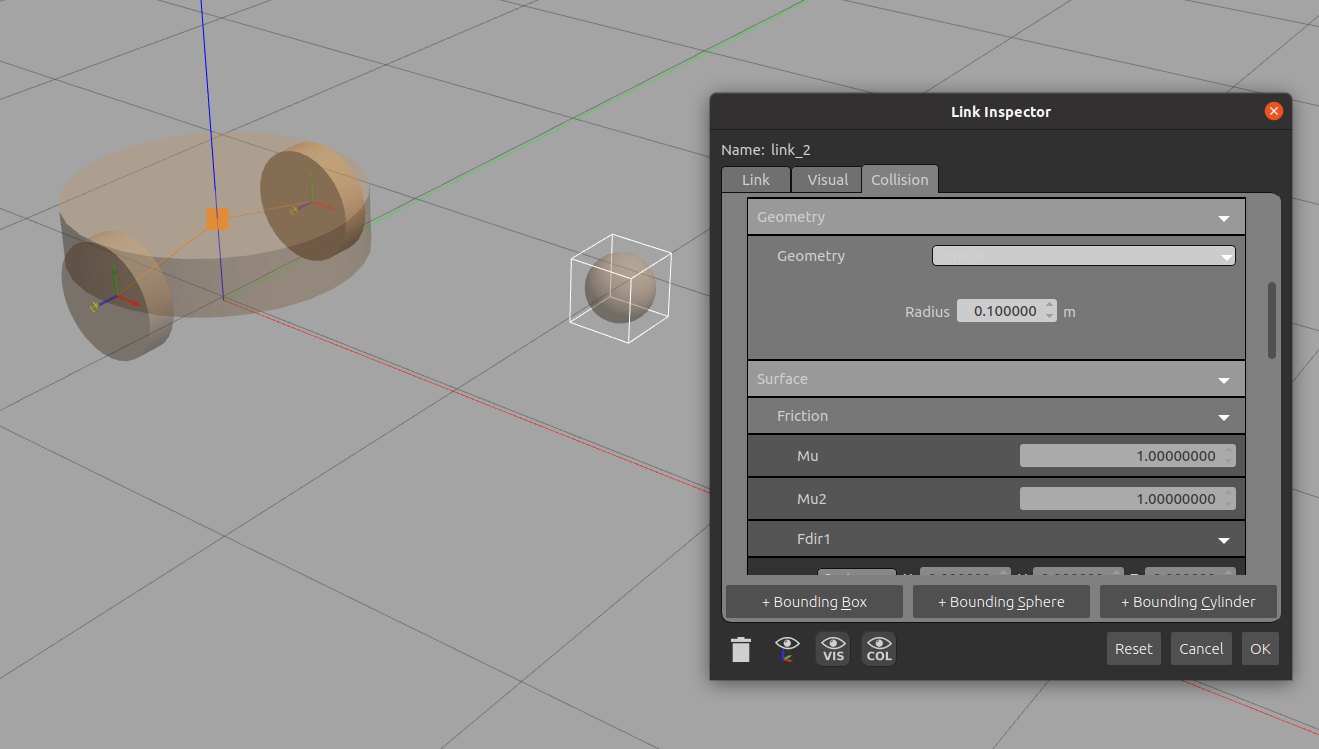
Task: Click the left wheel's axis gizmo
Action: coord(116,296)
